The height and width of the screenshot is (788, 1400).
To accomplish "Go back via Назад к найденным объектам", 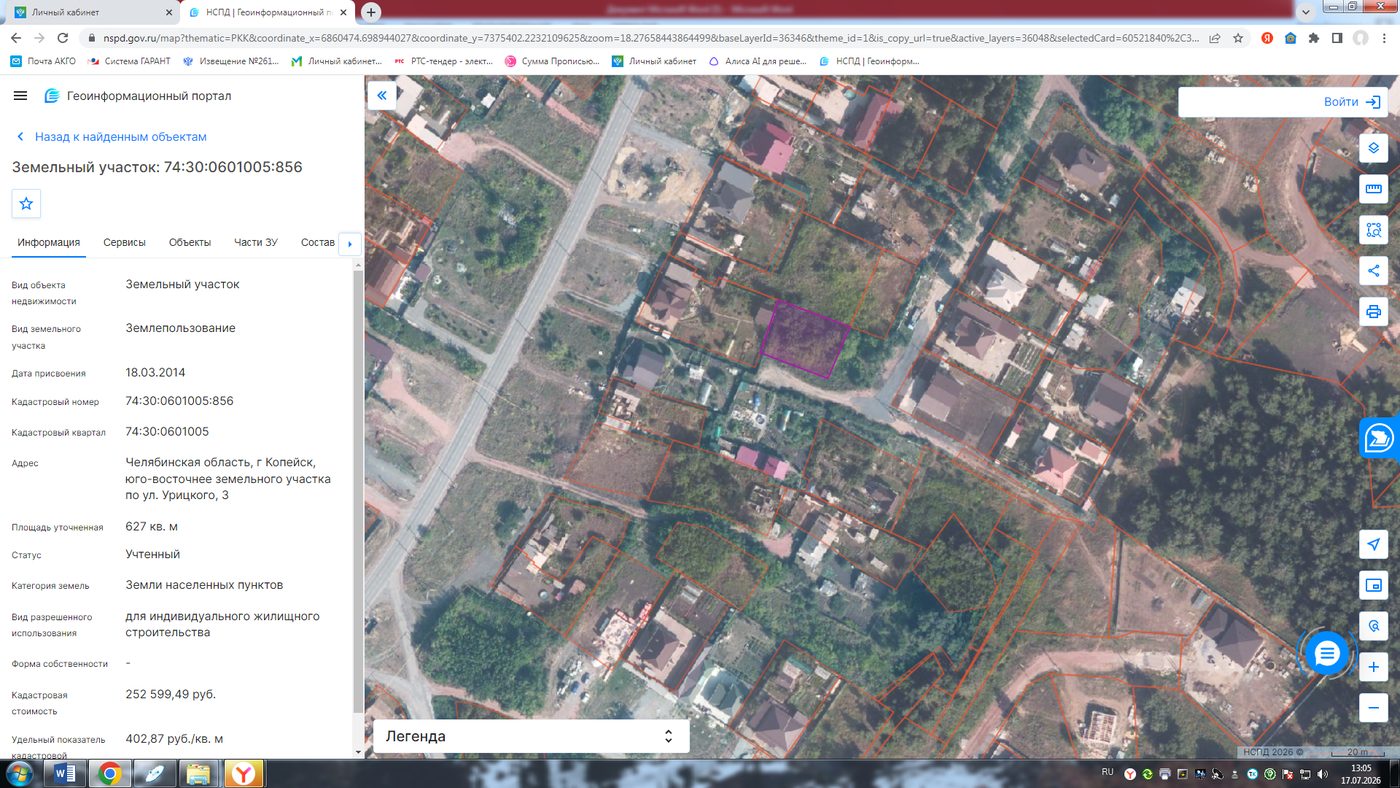I will (x=110, y=136).
